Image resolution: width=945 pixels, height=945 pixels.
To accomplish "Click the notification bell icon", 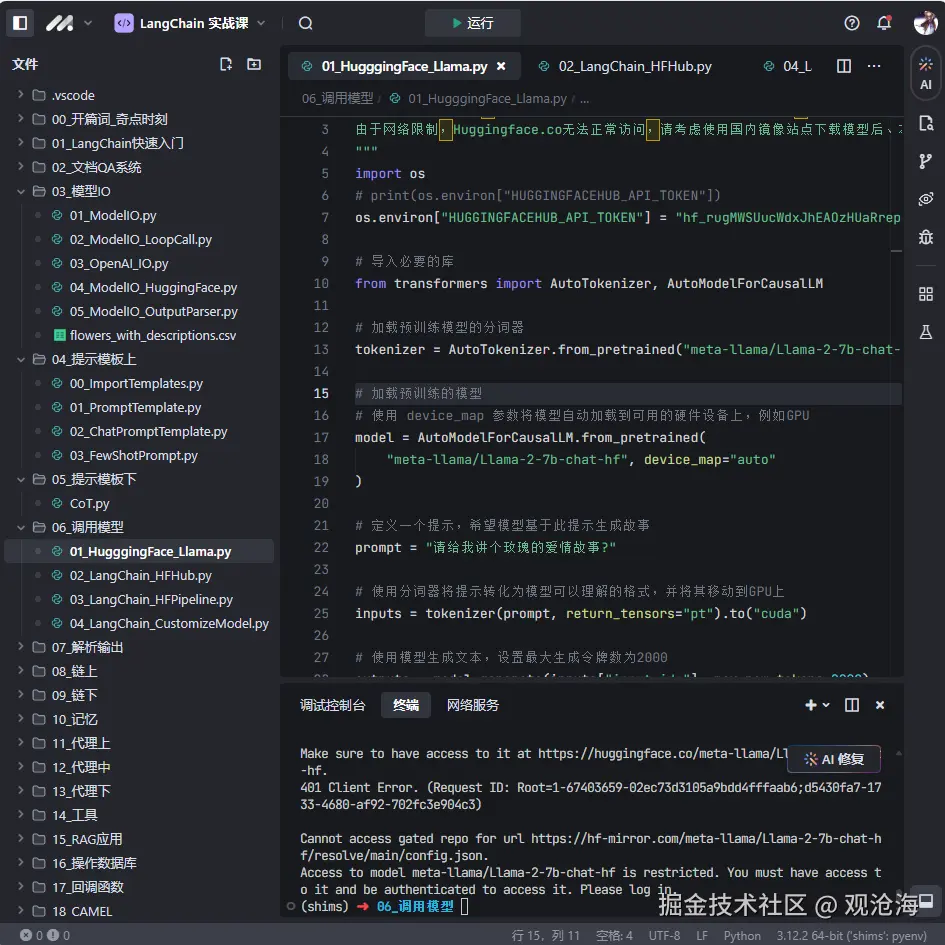I will 884,23.
